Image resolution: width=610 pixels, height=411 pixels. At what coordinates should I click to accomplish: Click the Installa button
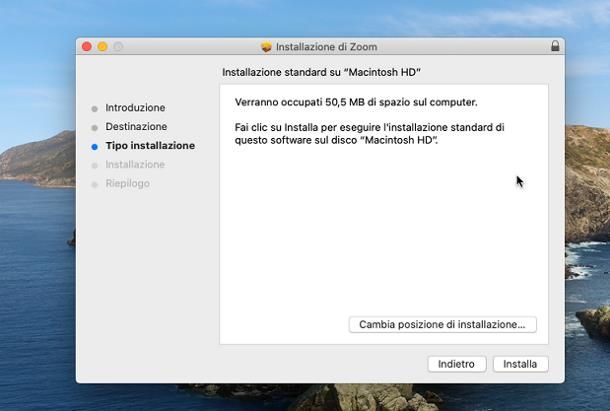pyautogui.click(x=521, y=364)
